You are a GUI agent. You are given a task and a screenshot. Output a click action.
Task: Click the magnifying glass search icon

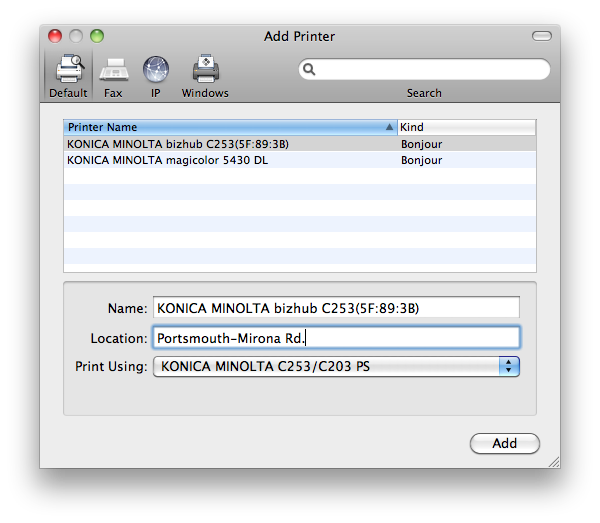pos(308,69)
